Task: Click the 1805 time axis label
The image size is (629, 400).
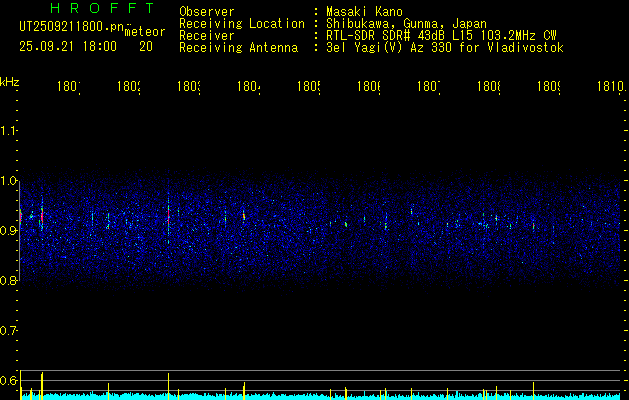Action: (308, 86)
